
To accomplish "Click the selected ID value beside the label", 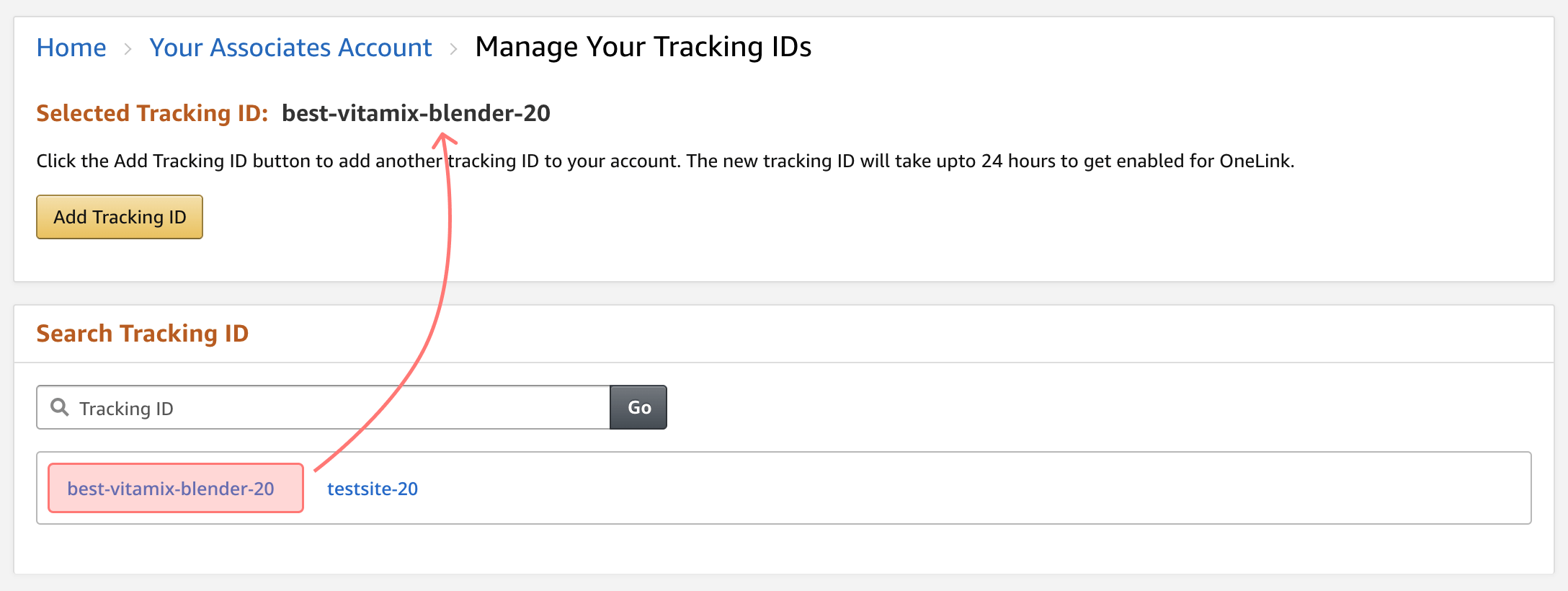I will pos(416,113).
